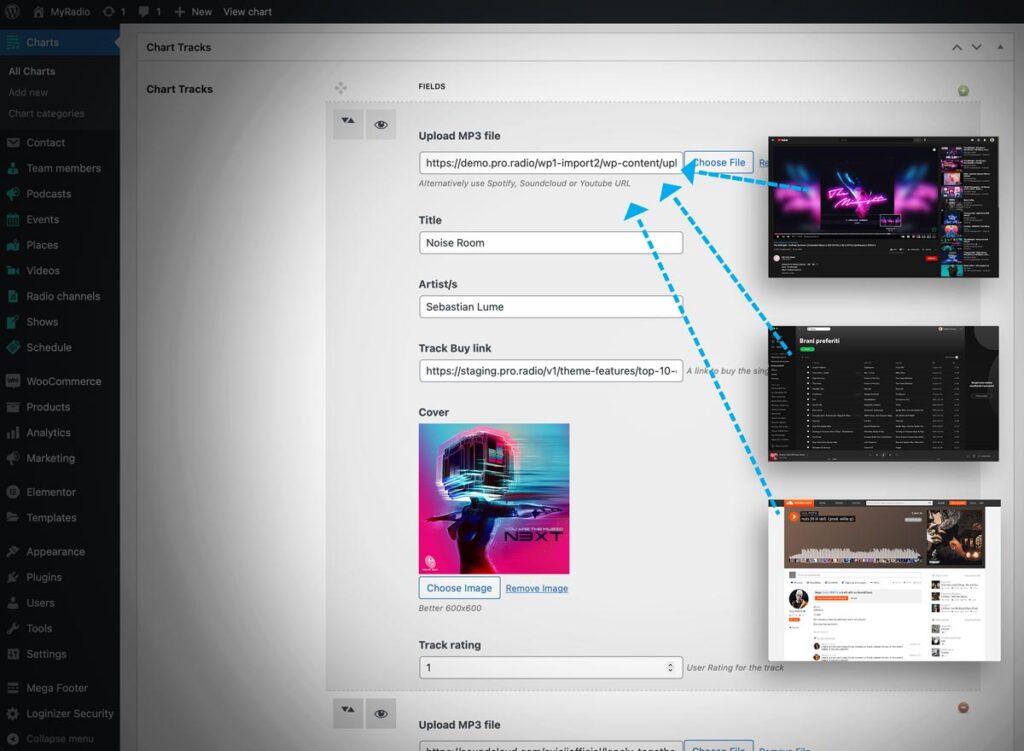Open the comments bubble icon
The image size is (1024, 751).
tap(144, 12)
